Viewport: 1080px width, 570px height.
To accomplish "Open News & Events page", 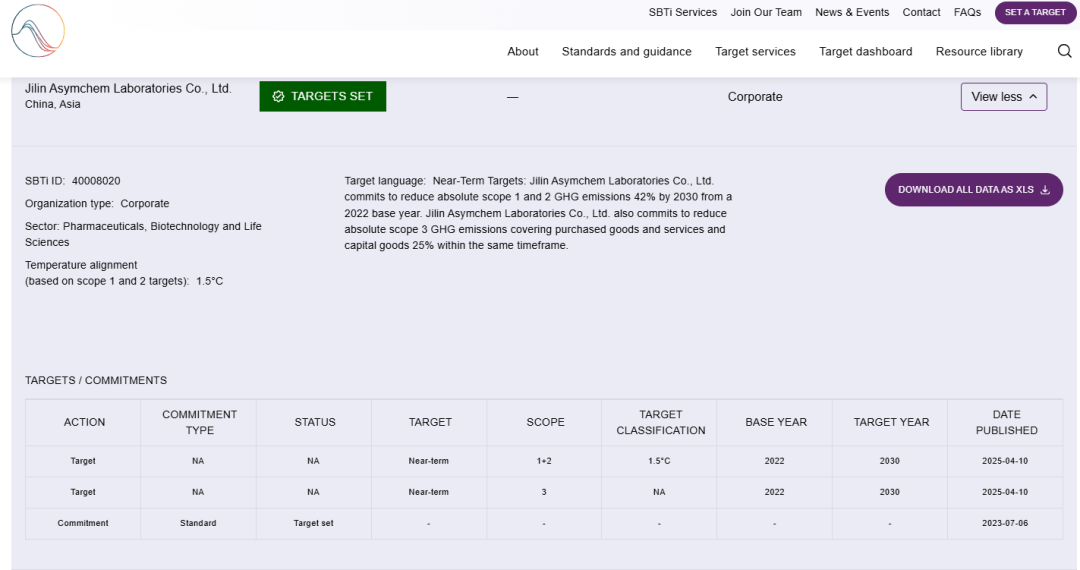I will click(851, 13).
